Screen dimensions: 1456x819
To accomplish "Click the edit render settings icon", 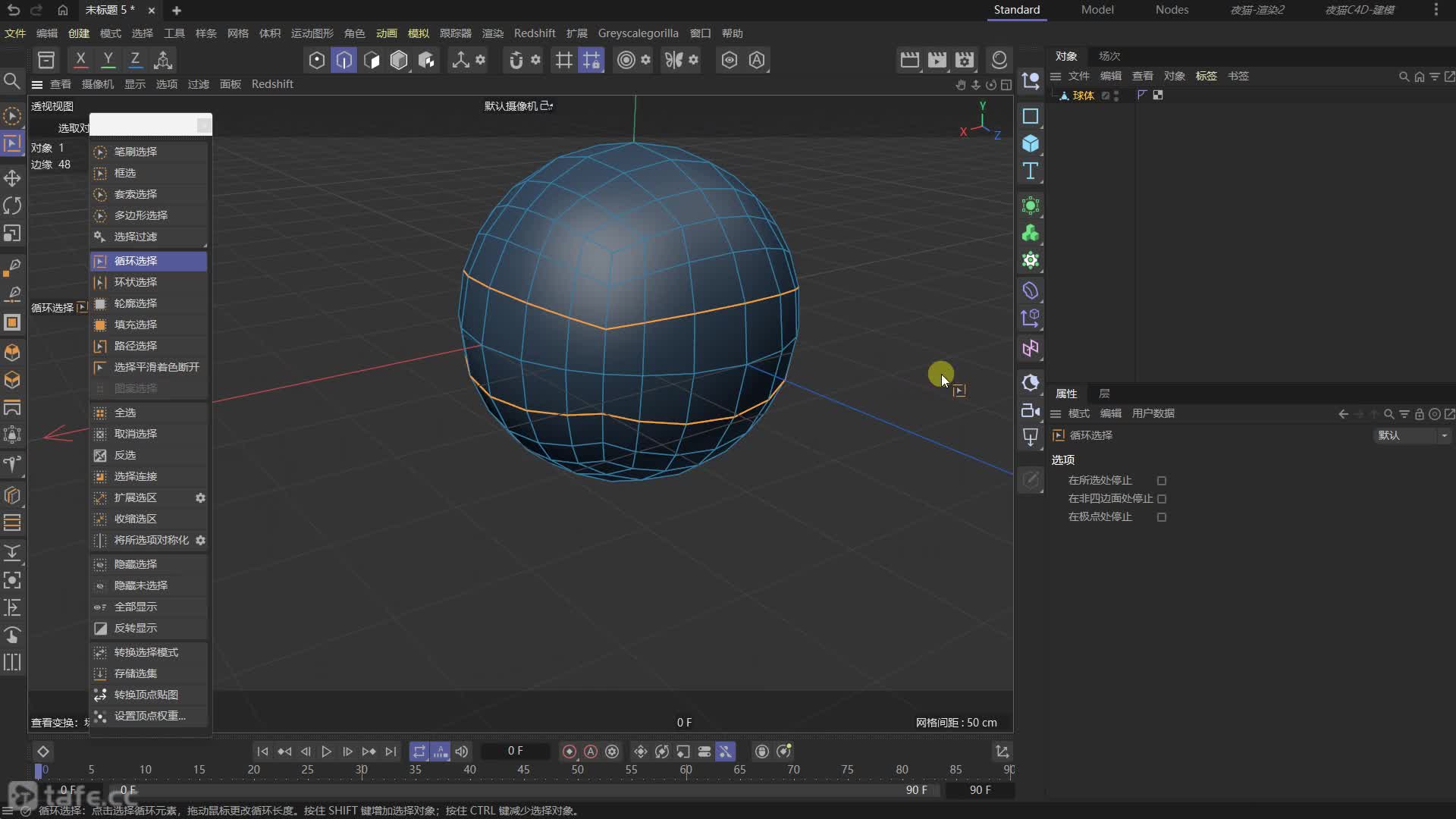I will tap(965, 60).
